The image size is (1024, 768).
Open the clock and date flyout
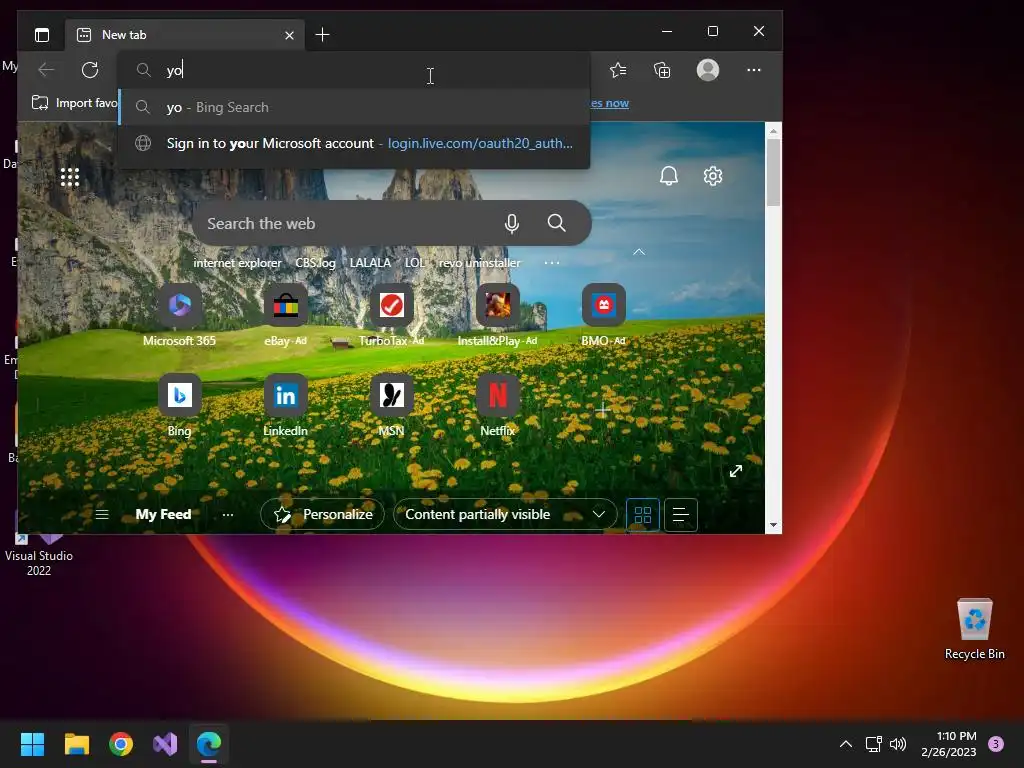click(x=949, y=744)
